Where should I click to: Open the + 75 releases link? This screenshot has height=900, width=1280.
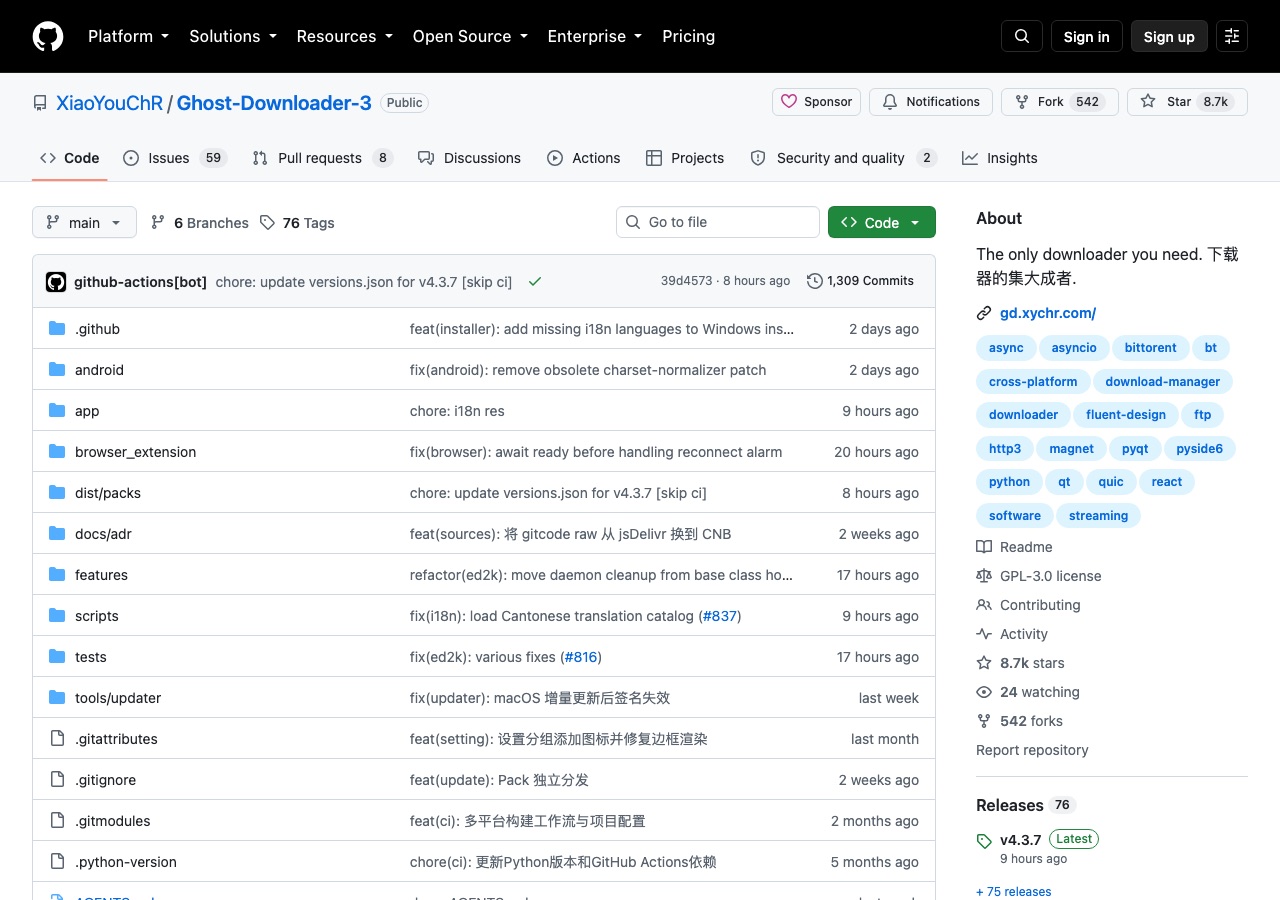click(x=1014, y=891)
